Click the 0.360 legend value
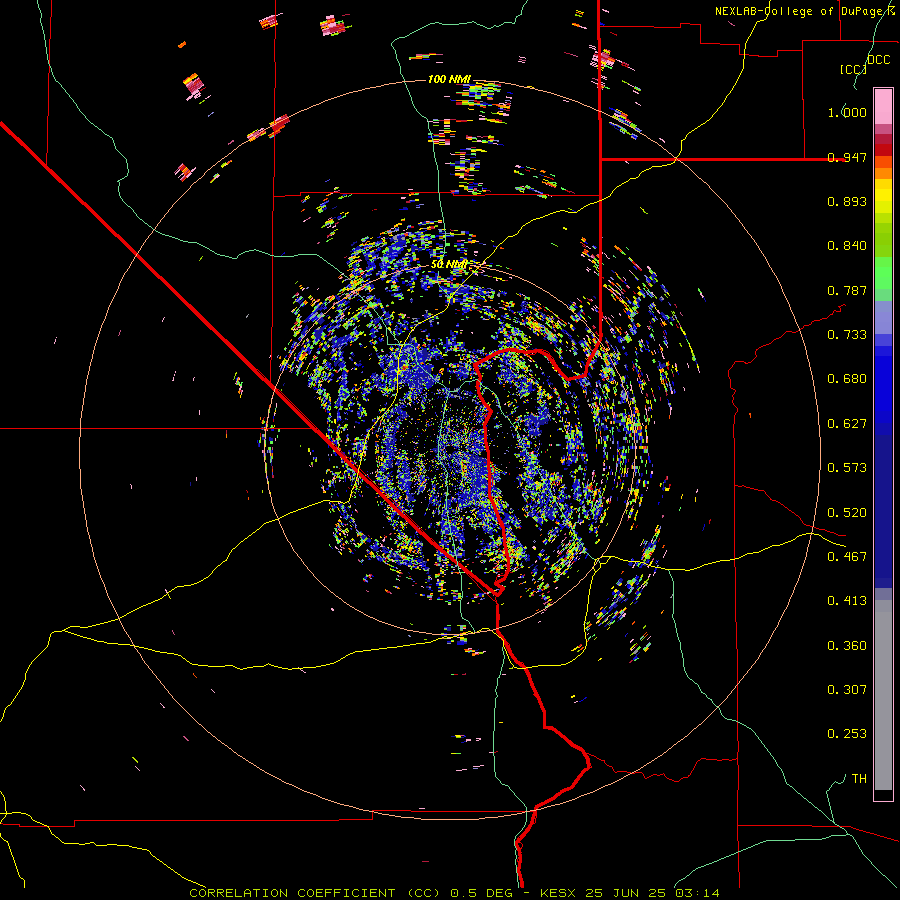 [847, 645]
